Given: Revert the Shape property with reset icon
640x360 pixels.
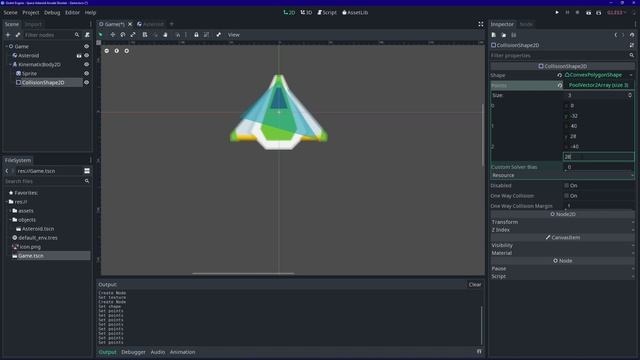Looking at the screenshot, I should (x=560, y=75).
